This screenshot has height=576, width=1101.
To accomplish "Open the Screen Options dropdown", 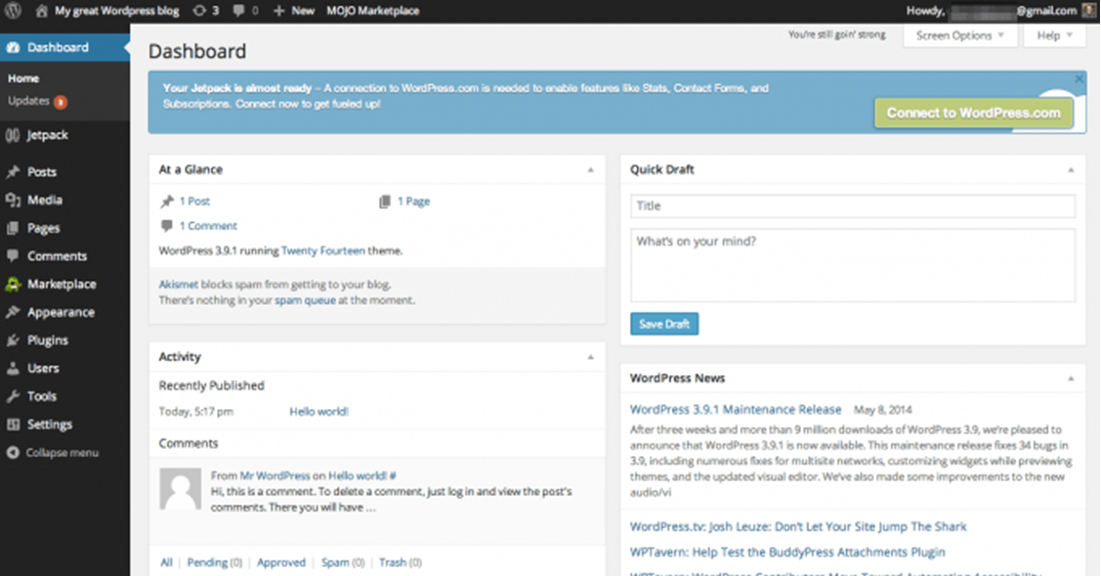I will (960, 35).
